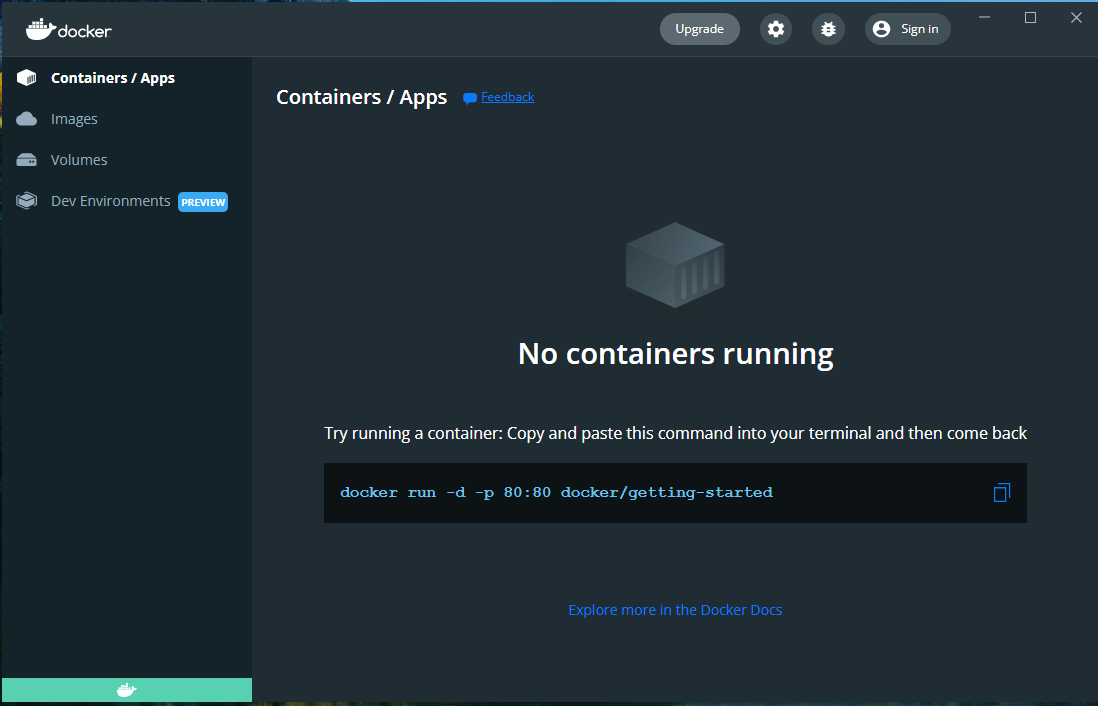Image resolution: width=1098 pixels, height=706 pixels.
Task: Click the docker run command text
Action: 556,492
